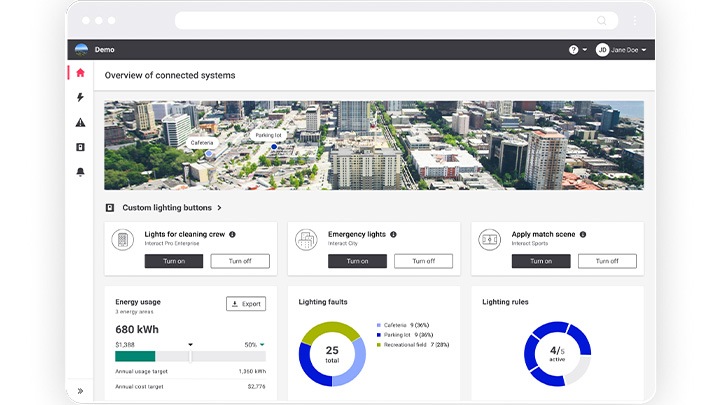This screenshot has width=720, height=405.
Task: Turn off Lights for cleaning crew
Action: tap(240, 261)
